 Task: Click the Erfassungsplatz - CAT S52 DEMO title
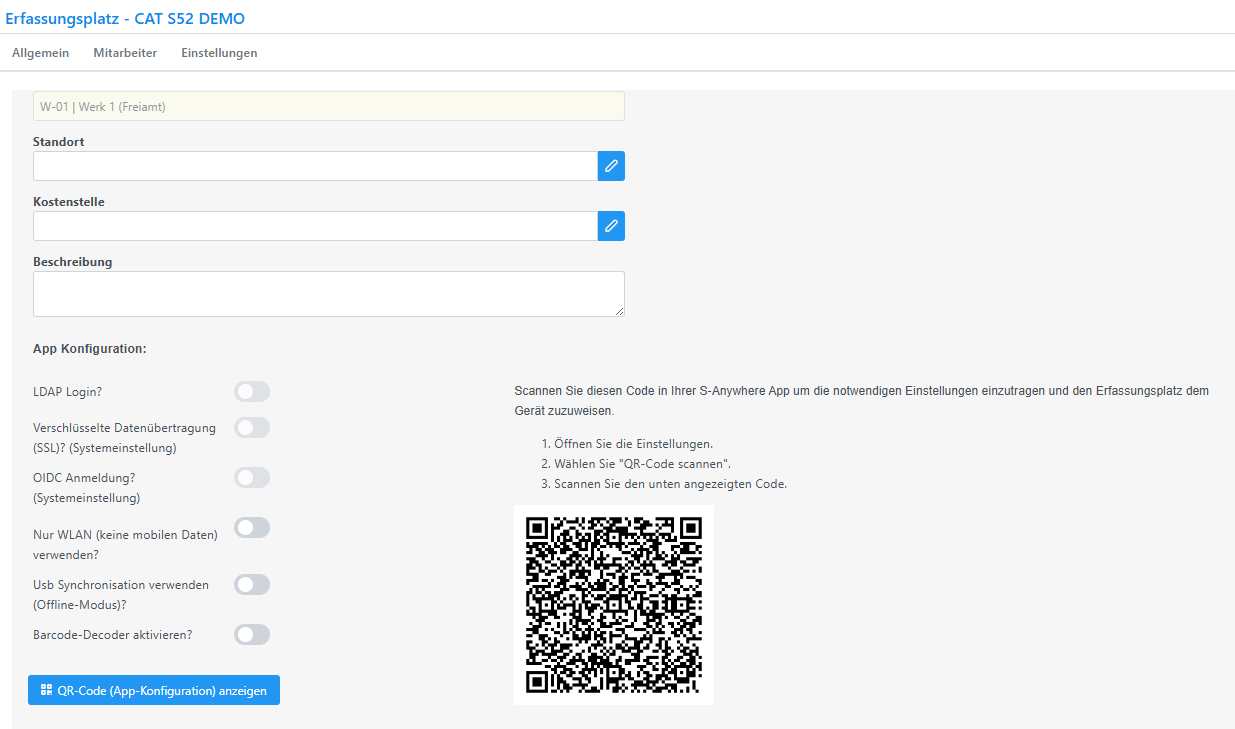click(125, 18)
